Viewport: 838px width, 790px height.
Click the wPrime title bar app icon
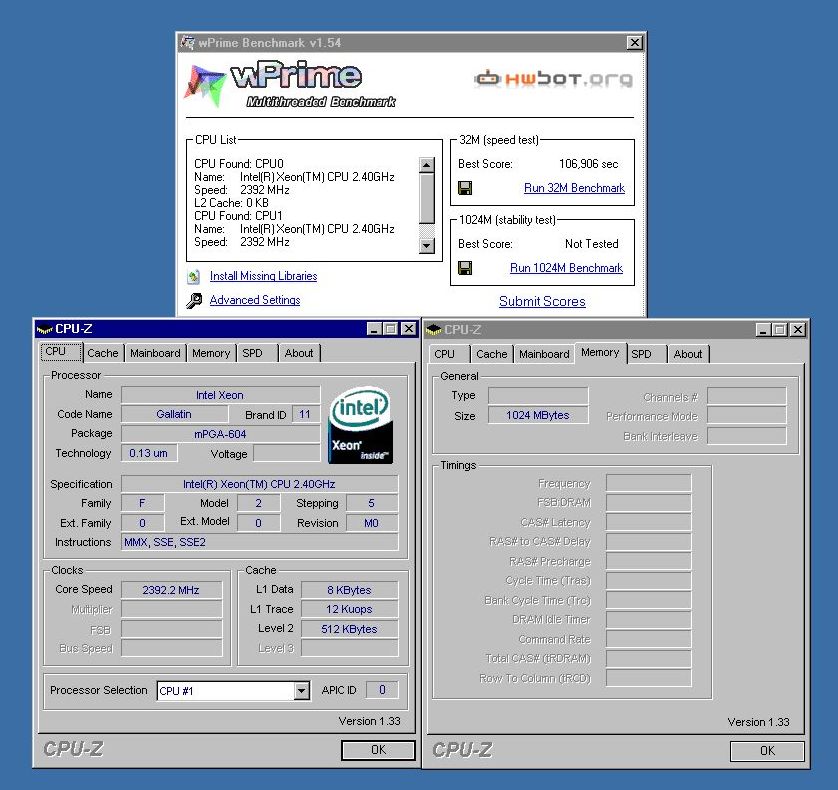click(188, 43)
